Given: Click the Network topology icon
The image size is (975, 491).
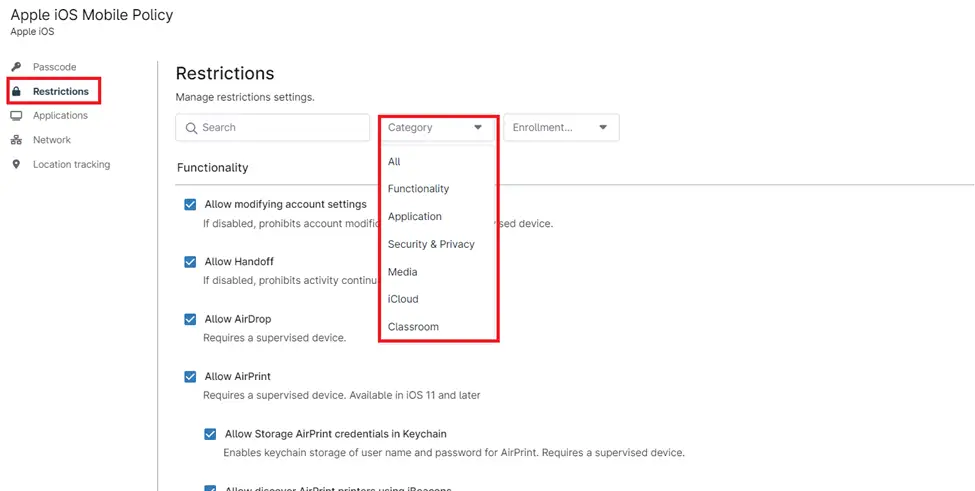Looking at the screenshot, I should pyautogui.click(x=16, y=140).
